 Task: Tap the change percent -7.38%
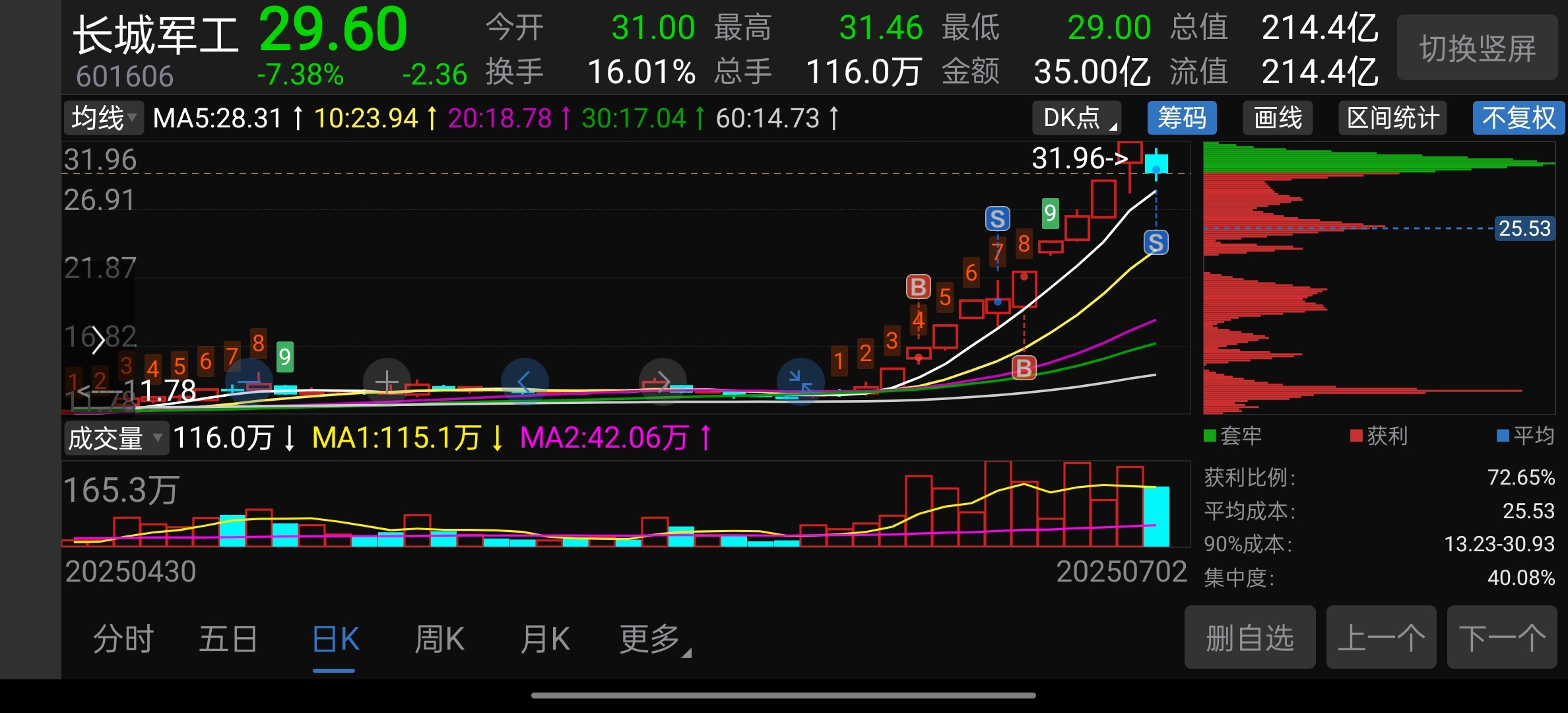click(x=300, y=75)
